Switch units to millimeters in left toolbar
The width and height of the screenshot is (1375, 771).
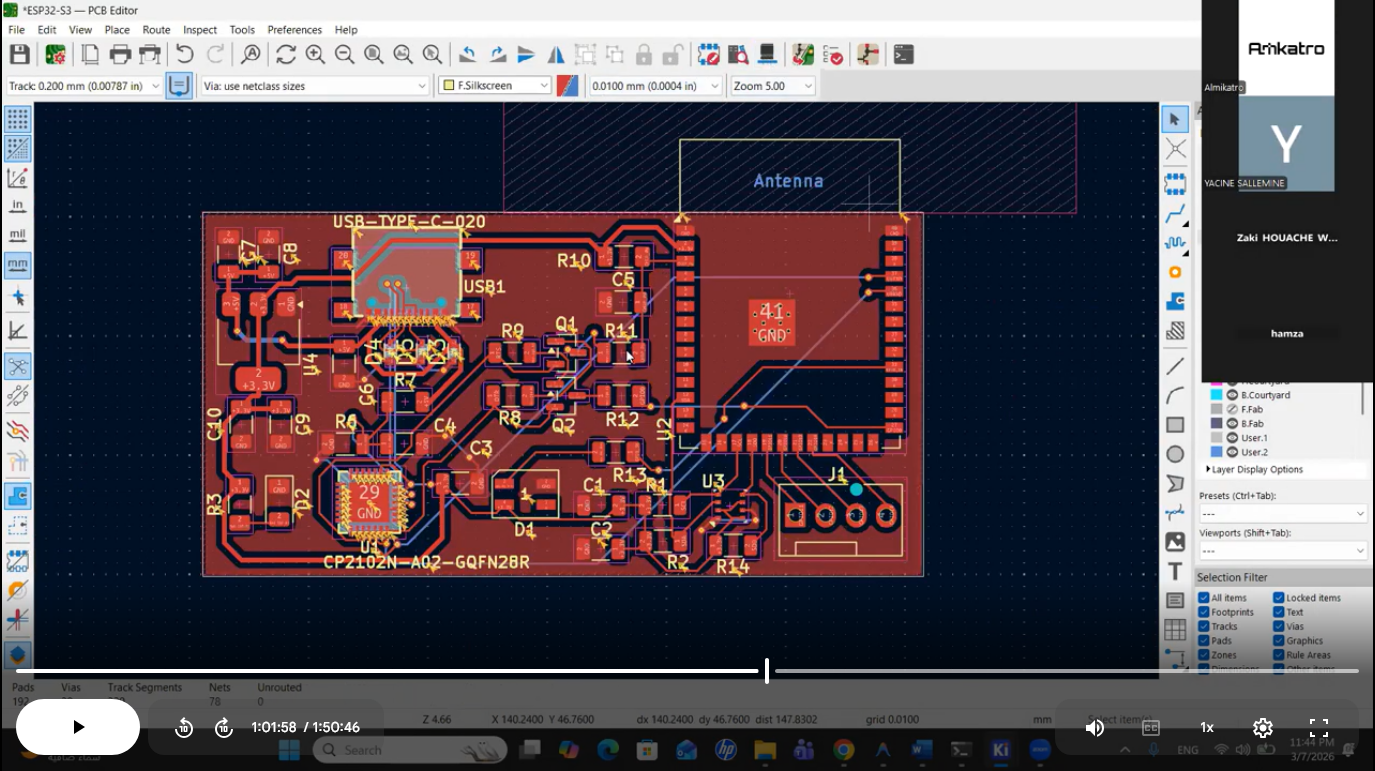click(x=17, y=265)
